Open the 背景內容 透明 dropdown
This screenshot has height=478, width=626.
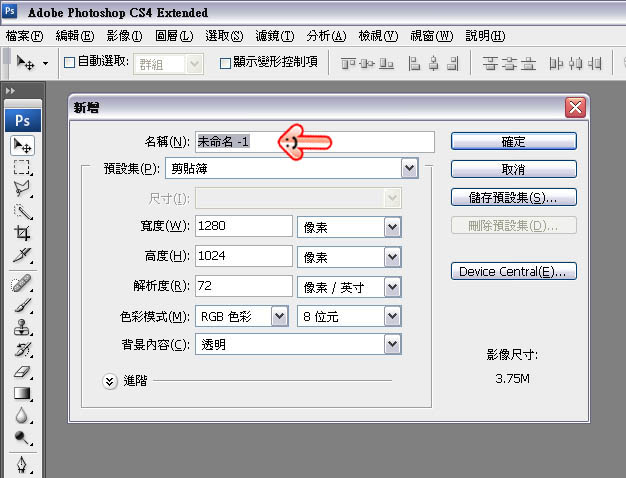point(393,344)
